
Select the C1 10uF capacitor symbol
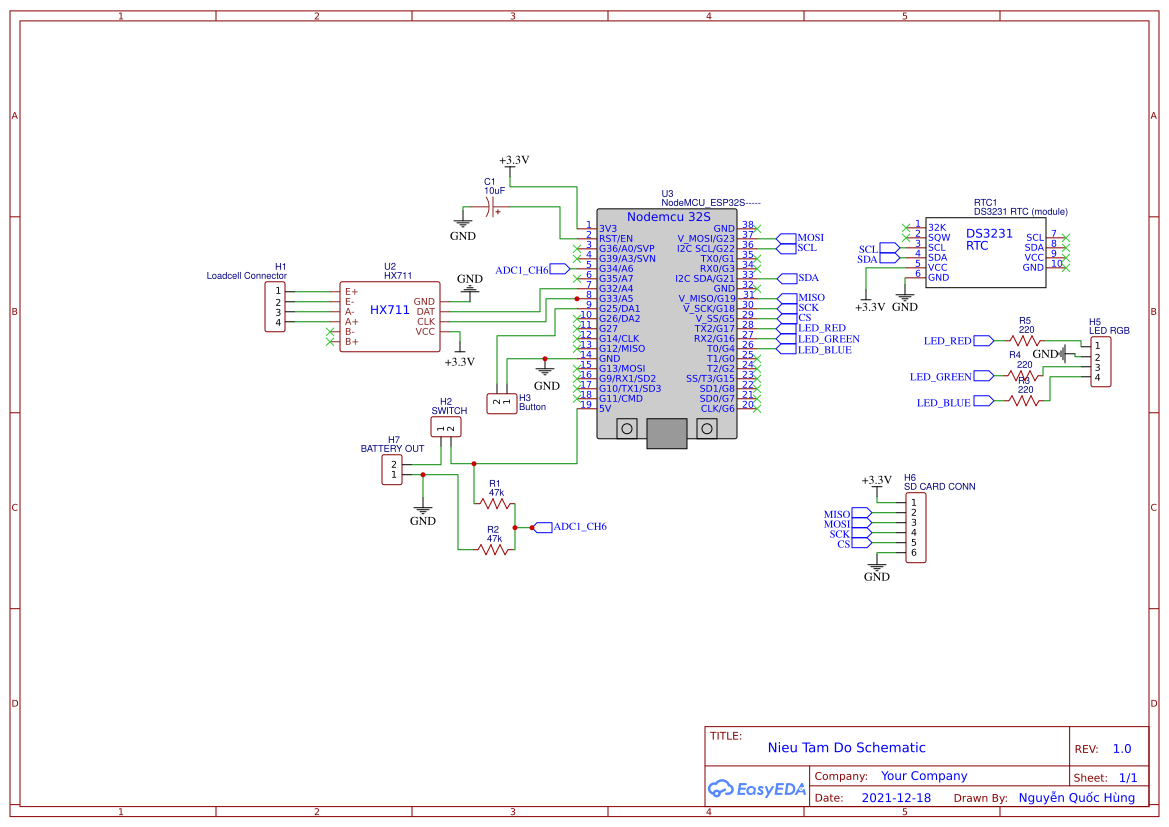491,208
